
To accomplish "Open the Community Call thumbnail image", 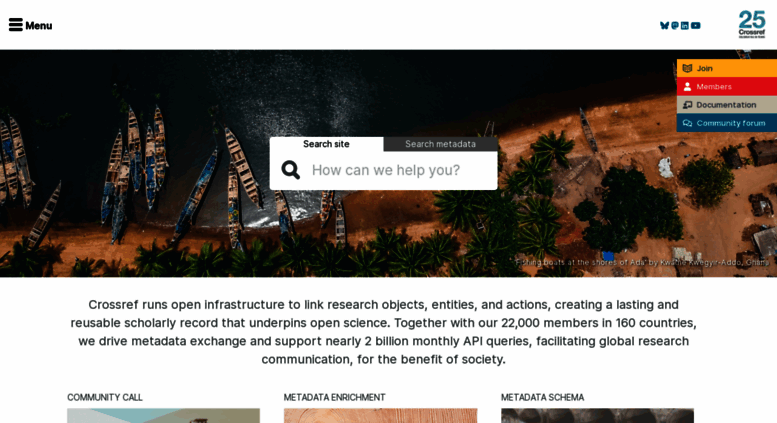I will 164,416.
